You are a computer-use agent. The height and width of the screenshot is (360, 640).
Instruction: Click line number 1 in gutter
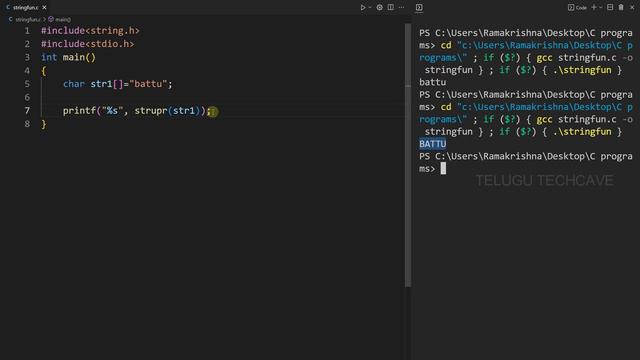[x=27, y=31]
